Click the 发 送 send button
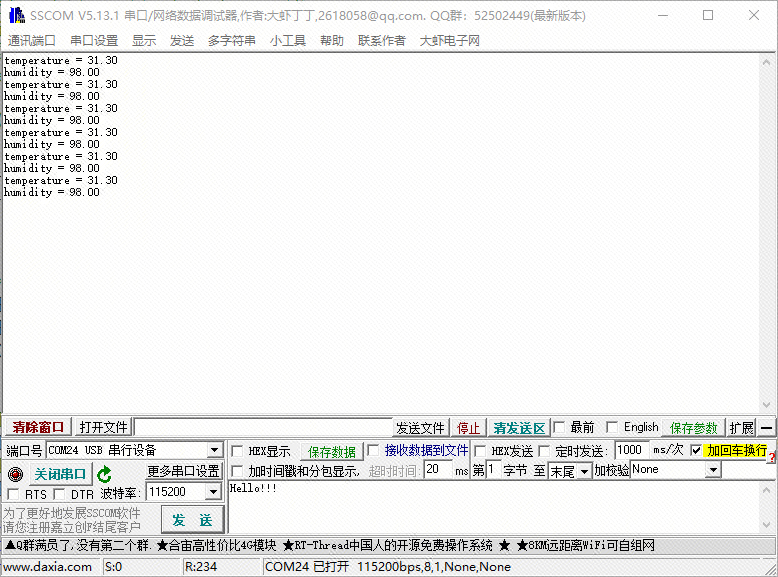 (193, 520)
